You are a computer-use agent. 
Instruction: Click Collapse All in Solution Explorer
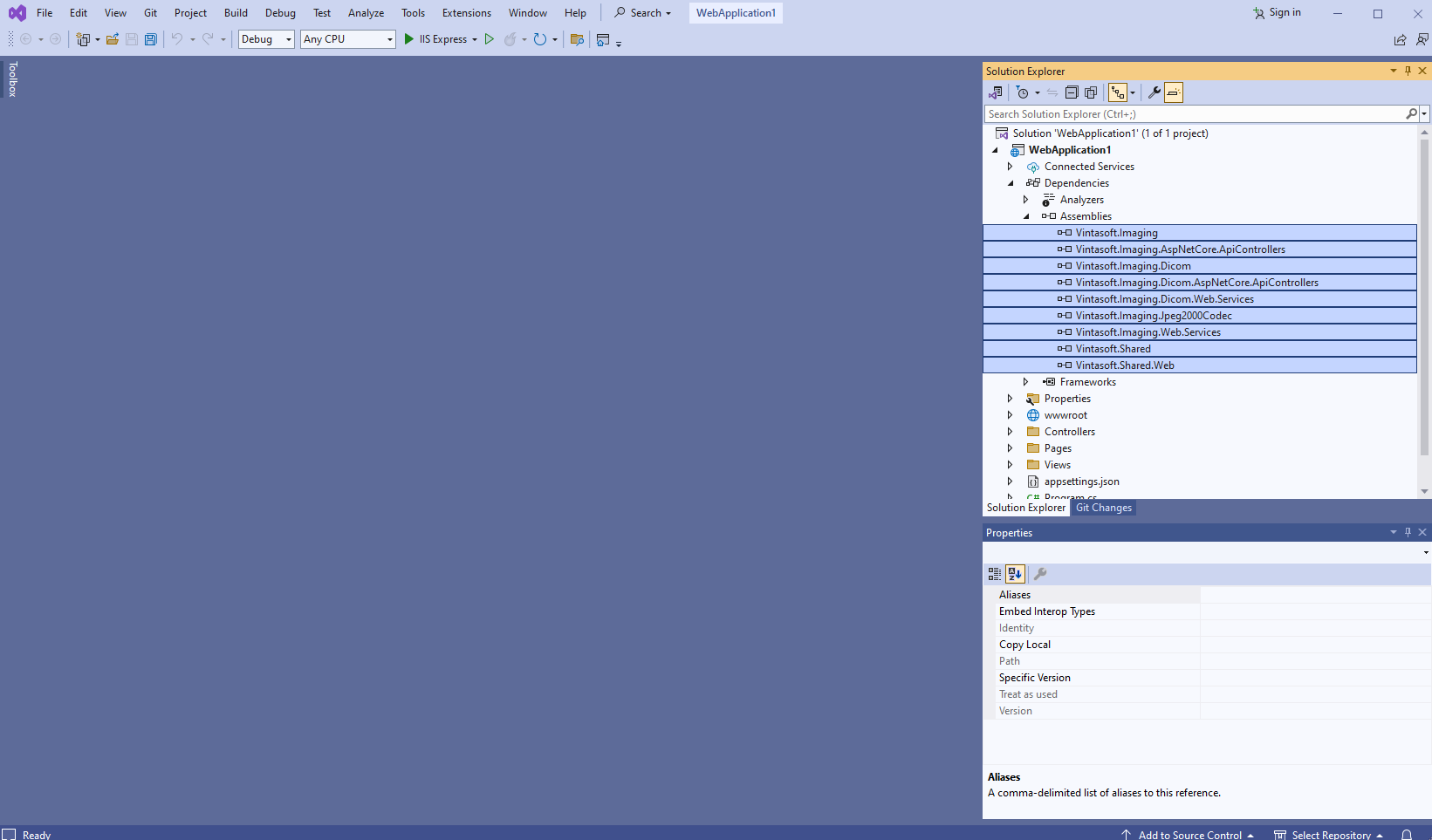tap(1072, 92)
